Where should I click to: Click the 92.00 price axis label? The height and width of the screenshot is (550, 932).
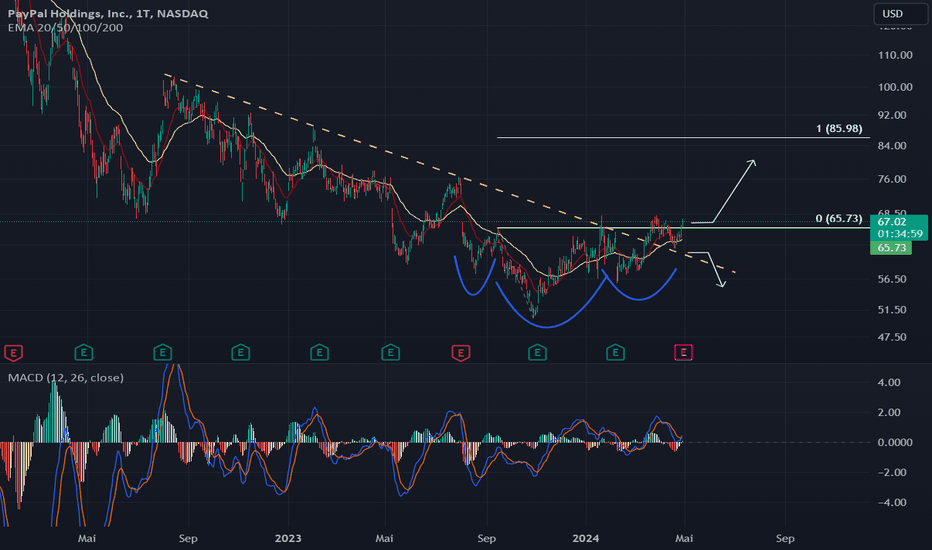892,115
